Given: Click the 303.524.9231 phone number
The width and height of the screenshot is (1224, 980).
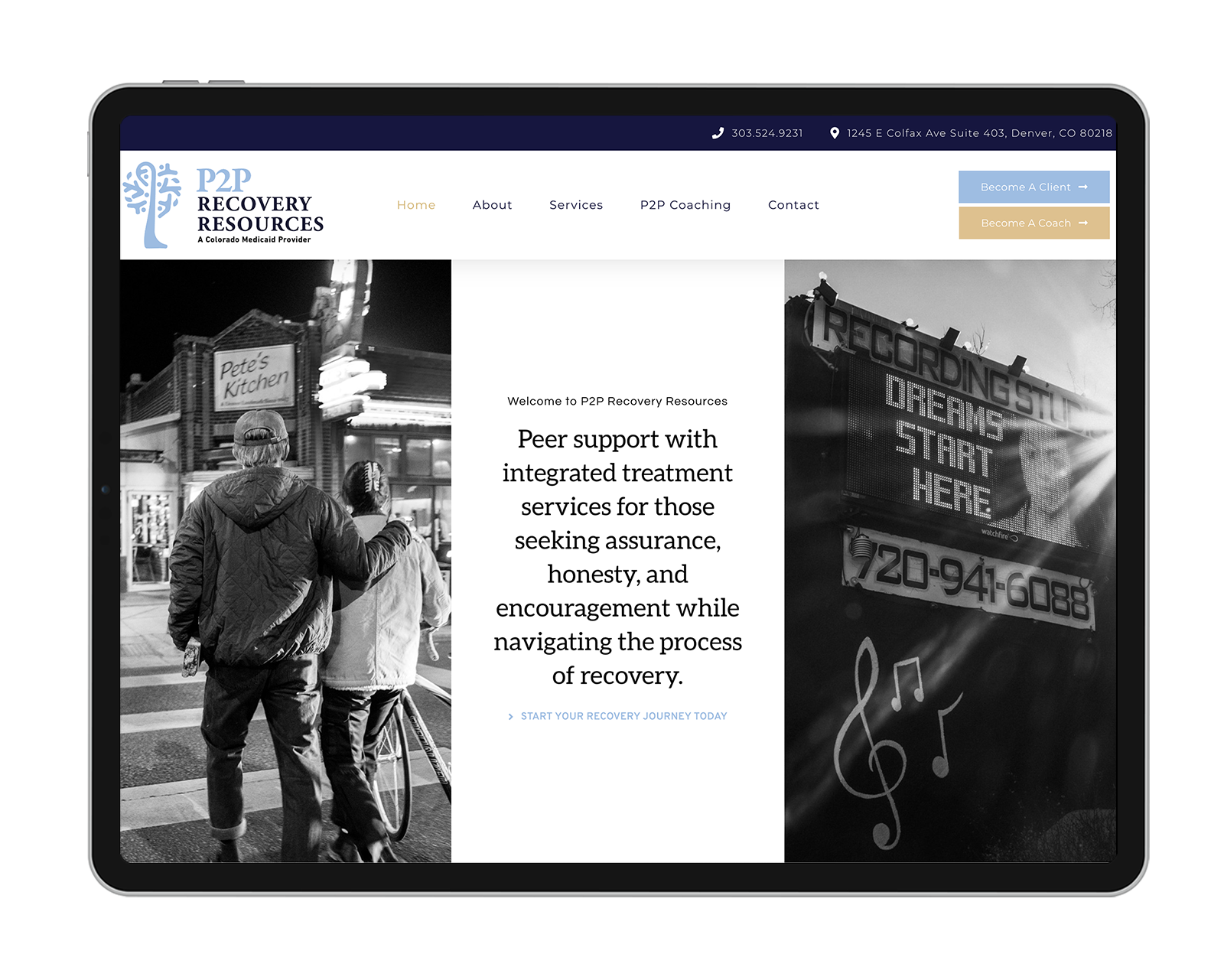Looking at the screenshot, I should tap(767, 133).
